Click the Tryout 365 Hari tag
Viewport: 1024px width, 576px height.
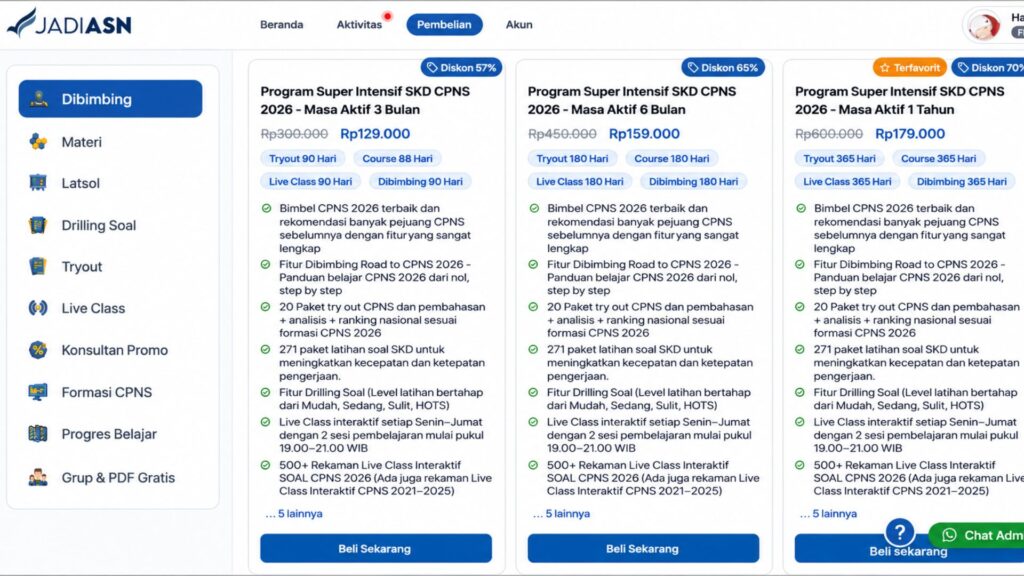pos(839,159)
